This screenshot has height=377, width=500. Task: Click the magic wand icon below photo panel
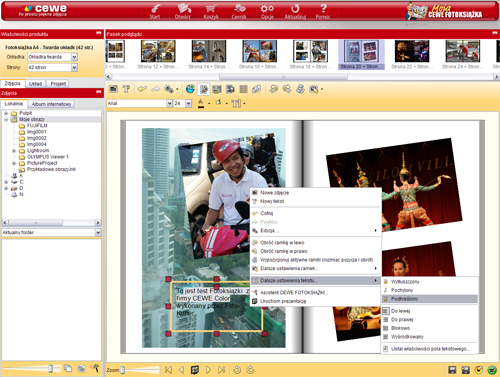(x=95, y=368)
